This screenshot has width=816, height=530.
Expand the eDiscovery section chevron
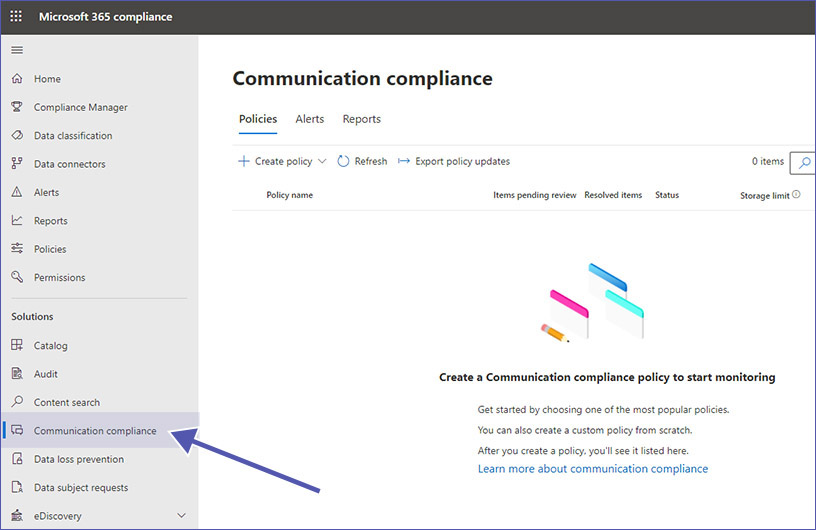(x=181, y=516)
